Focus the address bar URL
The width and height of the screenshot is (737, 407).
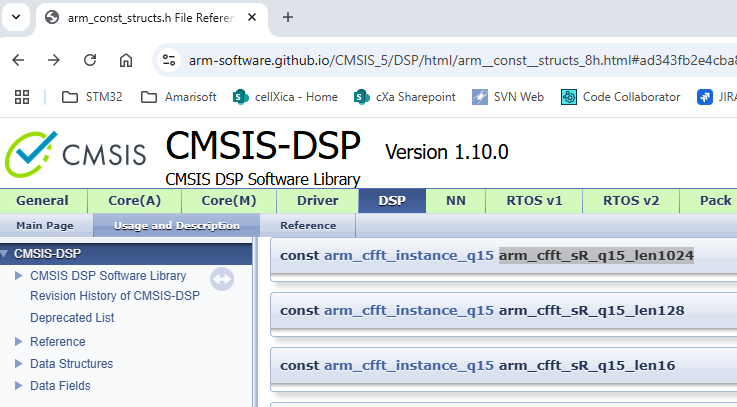click(x=463, y=61)
